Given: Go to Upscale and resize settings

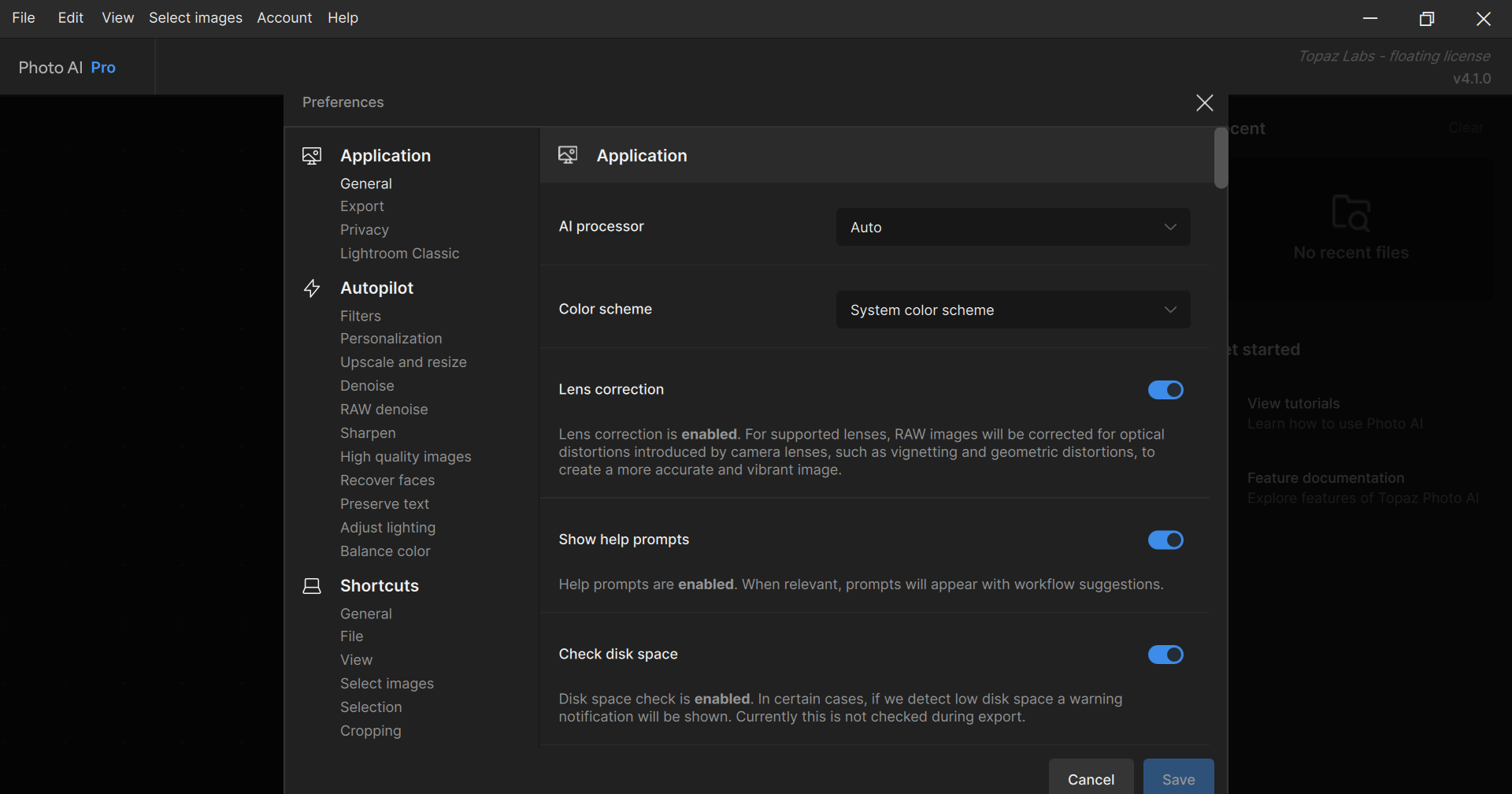Looking at the screenshot, I should click(403, 362).
